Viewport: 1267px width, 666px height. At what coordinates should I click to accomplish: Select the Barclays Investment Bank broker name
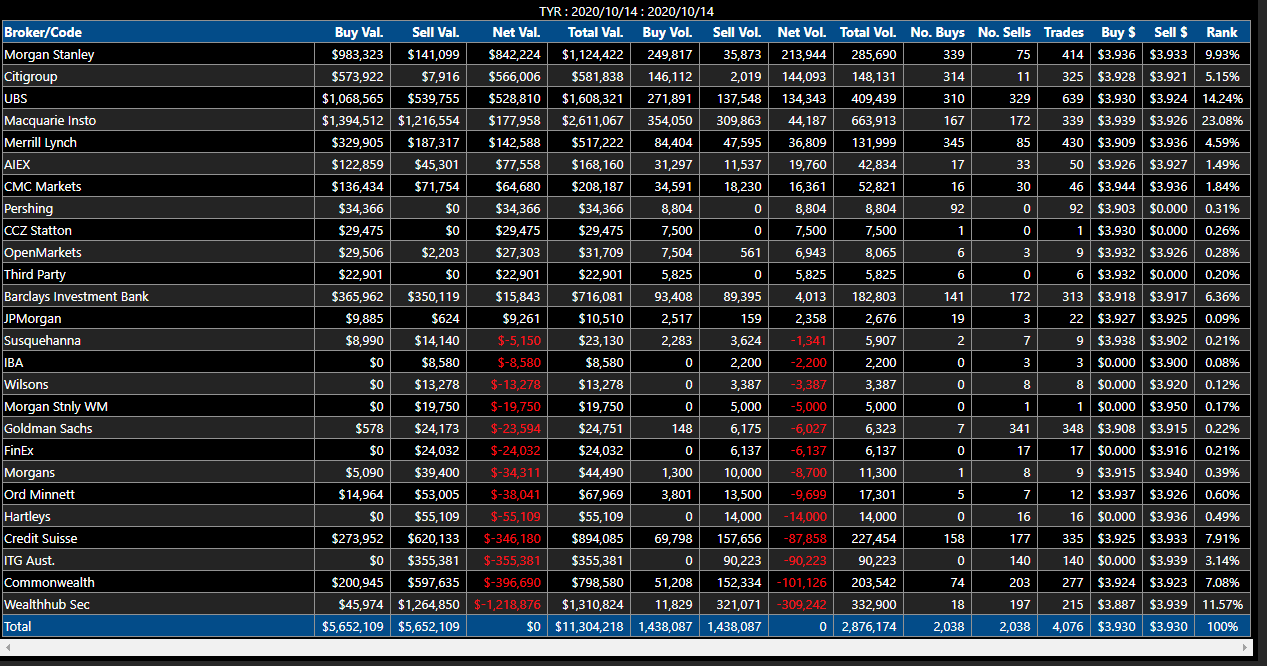(x=76, y=296)
